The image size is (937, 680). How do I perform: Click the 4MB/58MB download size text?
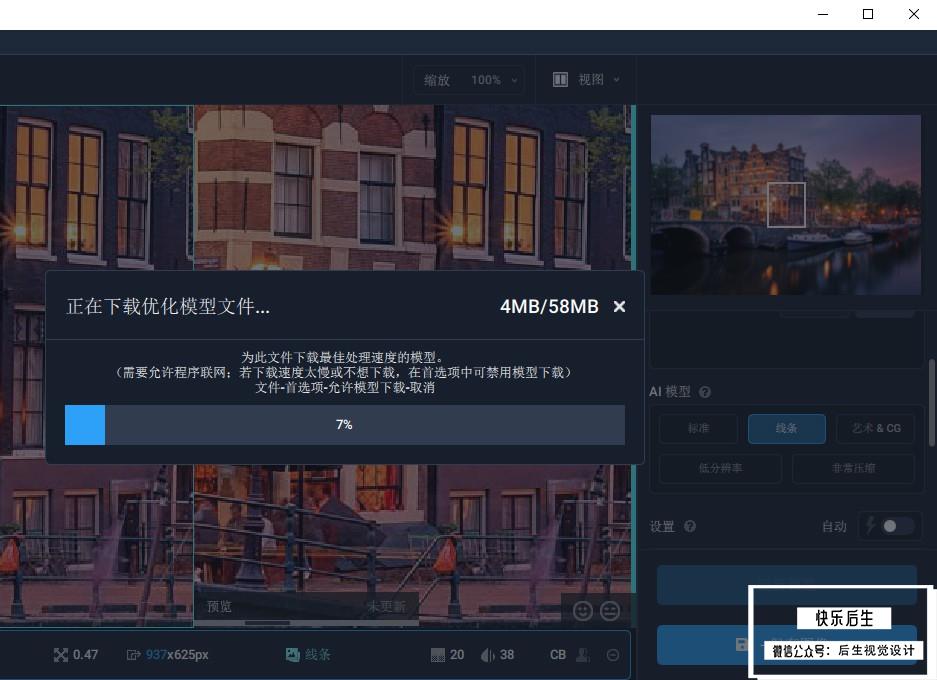click(549, 307)
